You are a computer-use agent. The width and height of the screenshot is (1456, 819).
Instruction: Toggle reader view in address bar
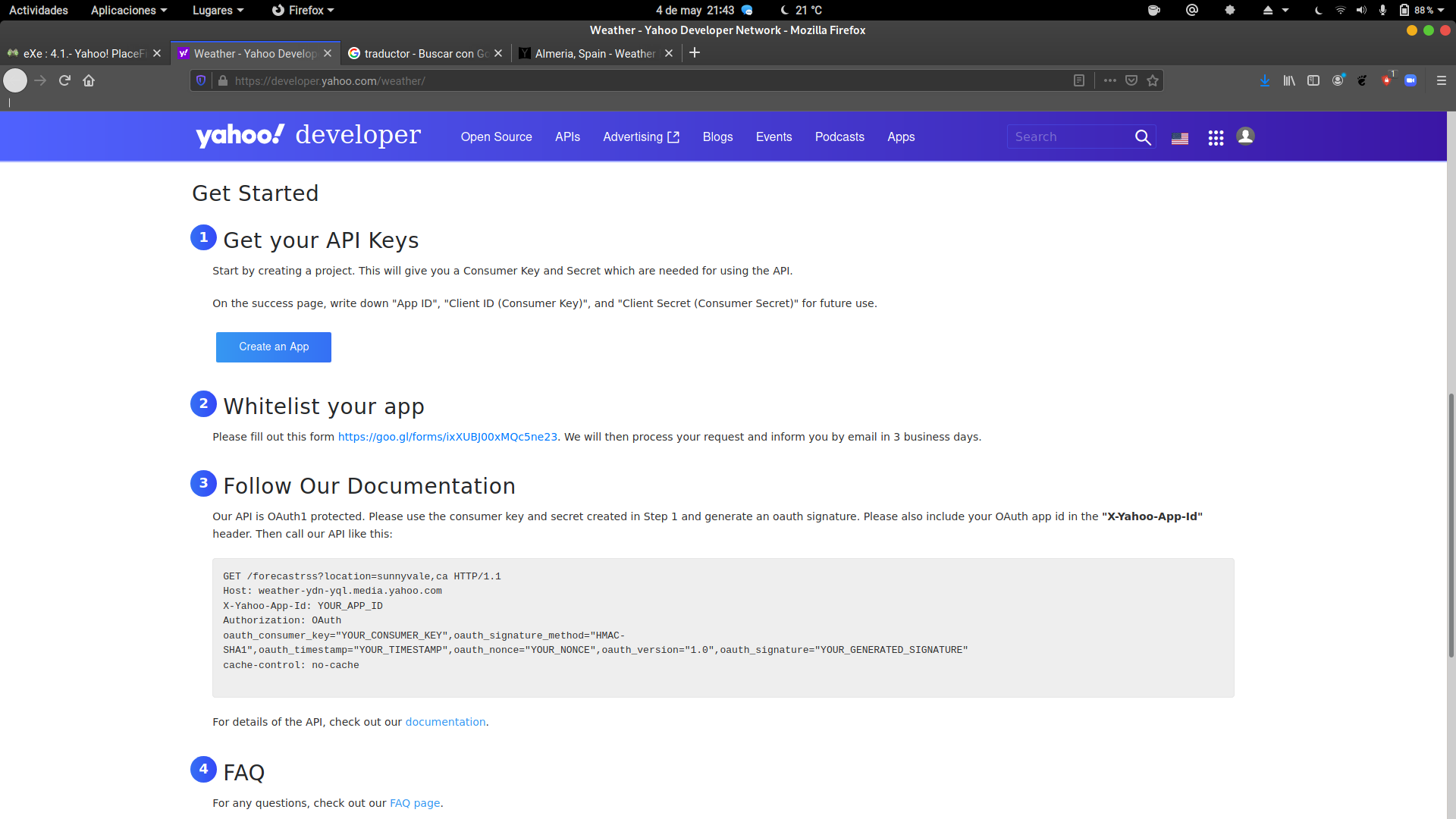point(1079,80)
